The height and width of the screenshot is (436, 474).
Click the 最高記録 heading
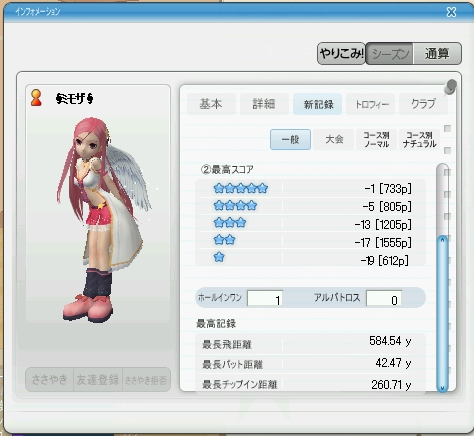pyautogui.click(x=216, y=323)
